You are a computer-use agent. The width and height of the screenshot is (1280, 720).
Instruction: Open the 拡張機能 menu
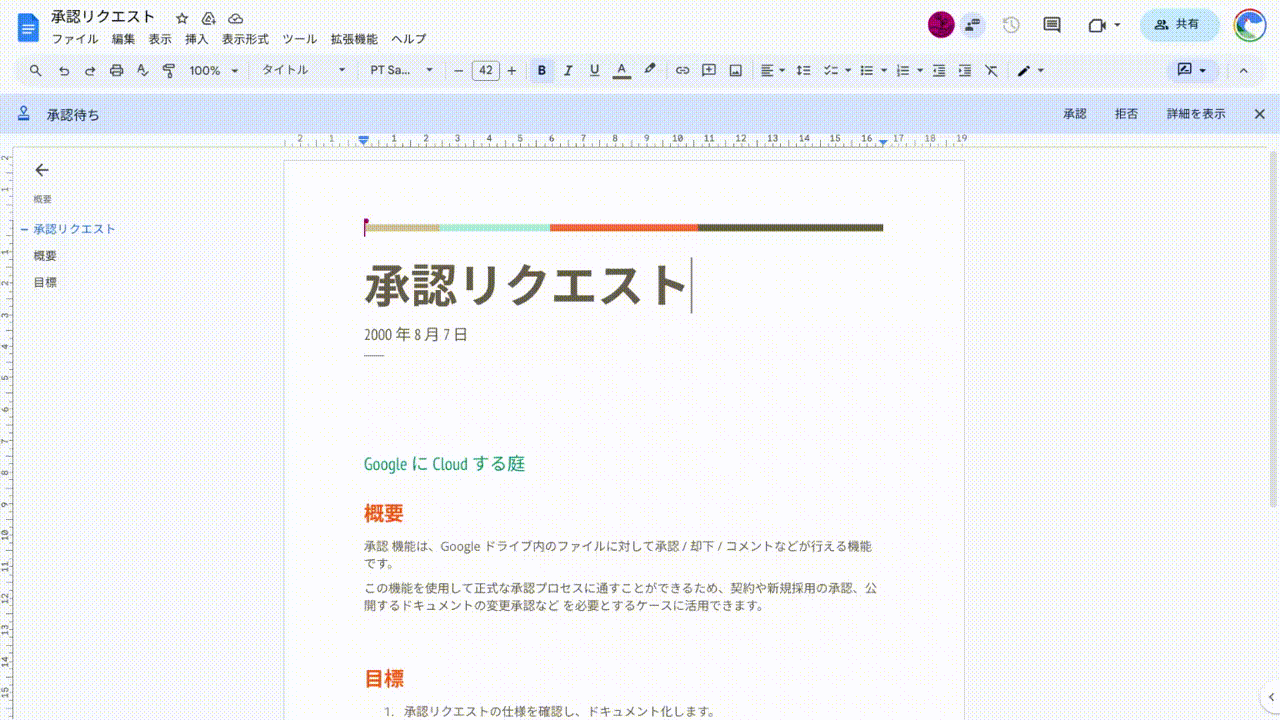click(x=354, y=39)
